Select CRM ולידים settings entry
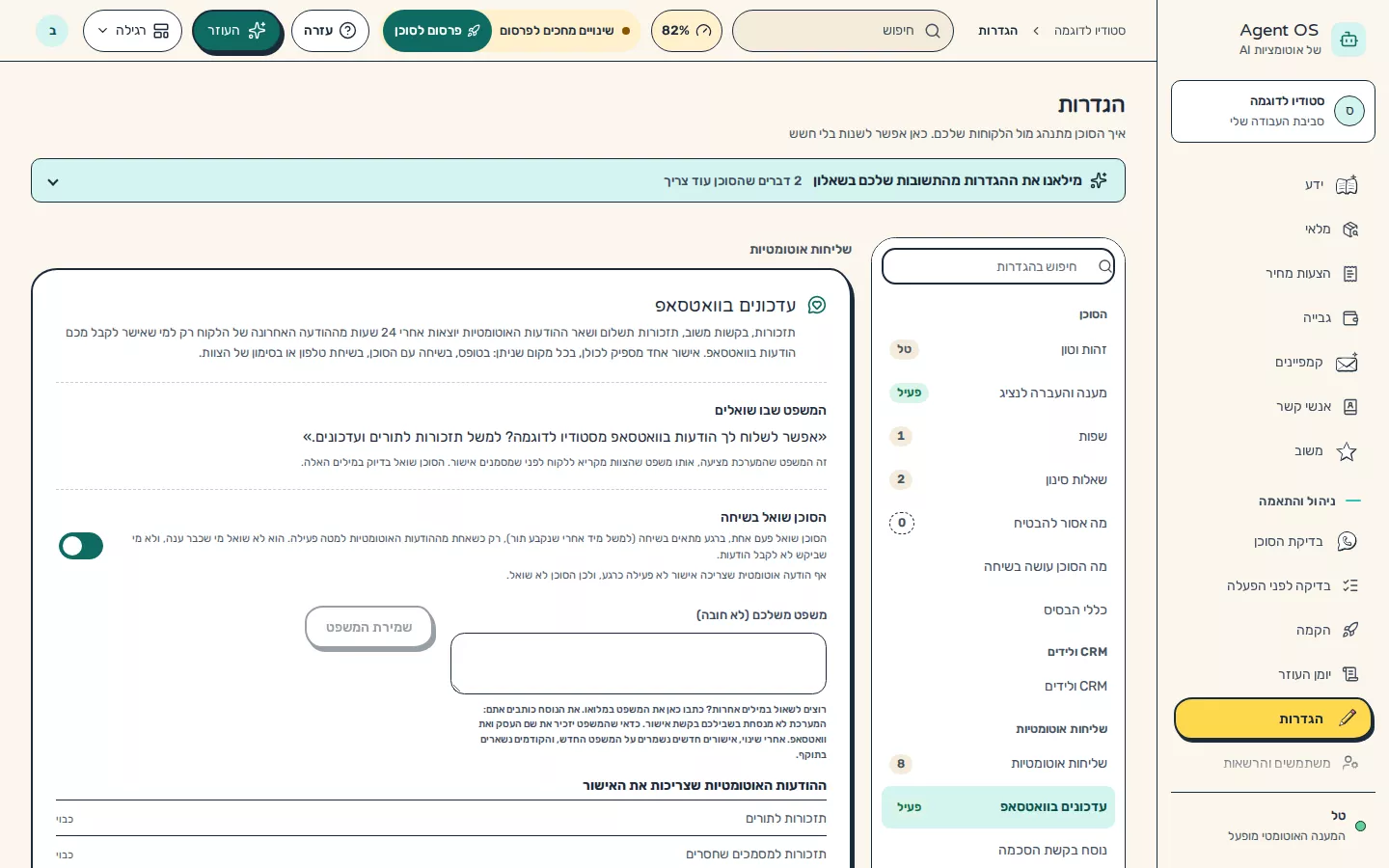This screenshot has width=1389, height=868. coord(998,687)
